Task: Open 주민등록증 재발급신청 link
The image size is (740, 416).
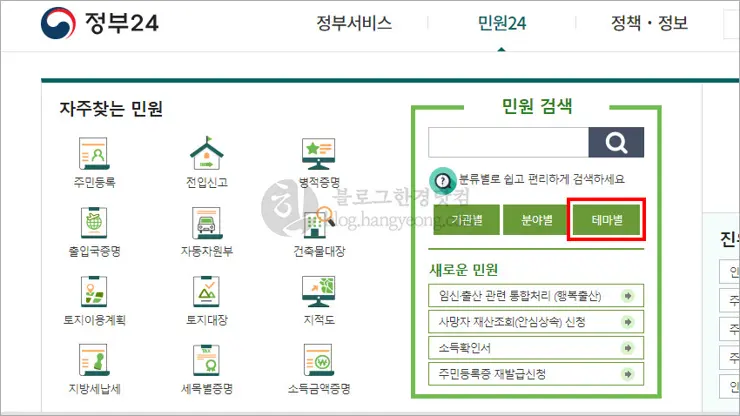Action: (536, 374)
